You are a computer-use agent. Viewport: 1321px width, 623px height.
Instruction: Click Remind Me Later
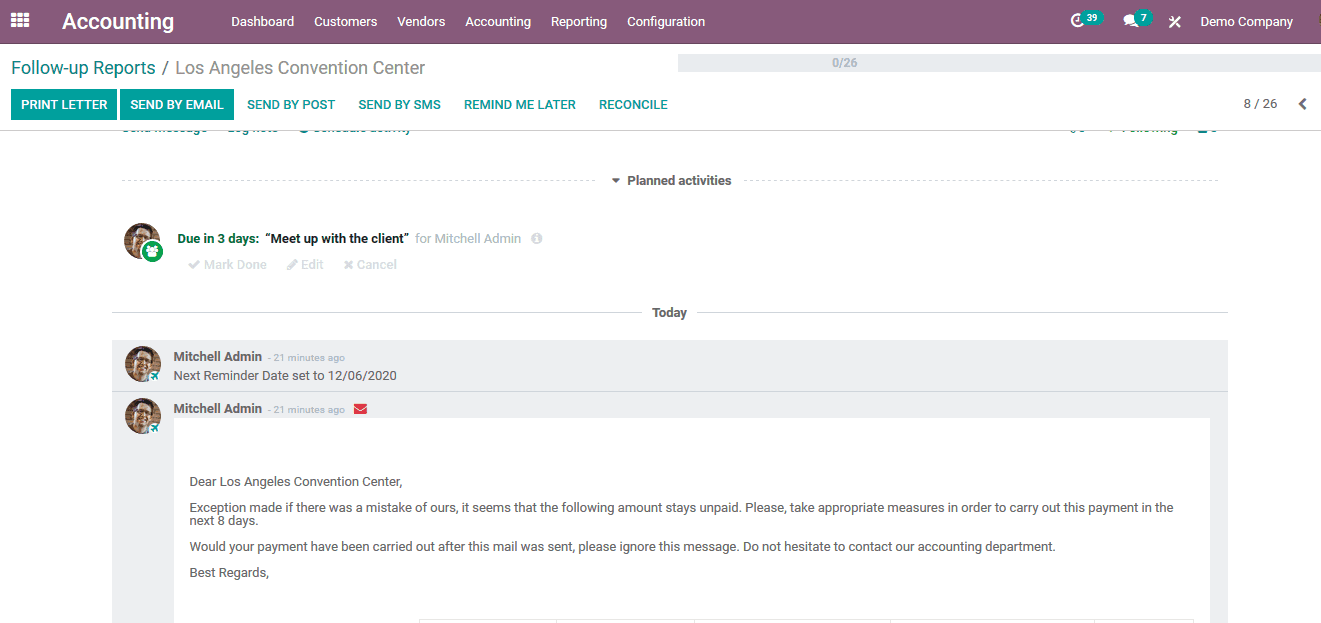pyautogui.click(x=520, y=104)
